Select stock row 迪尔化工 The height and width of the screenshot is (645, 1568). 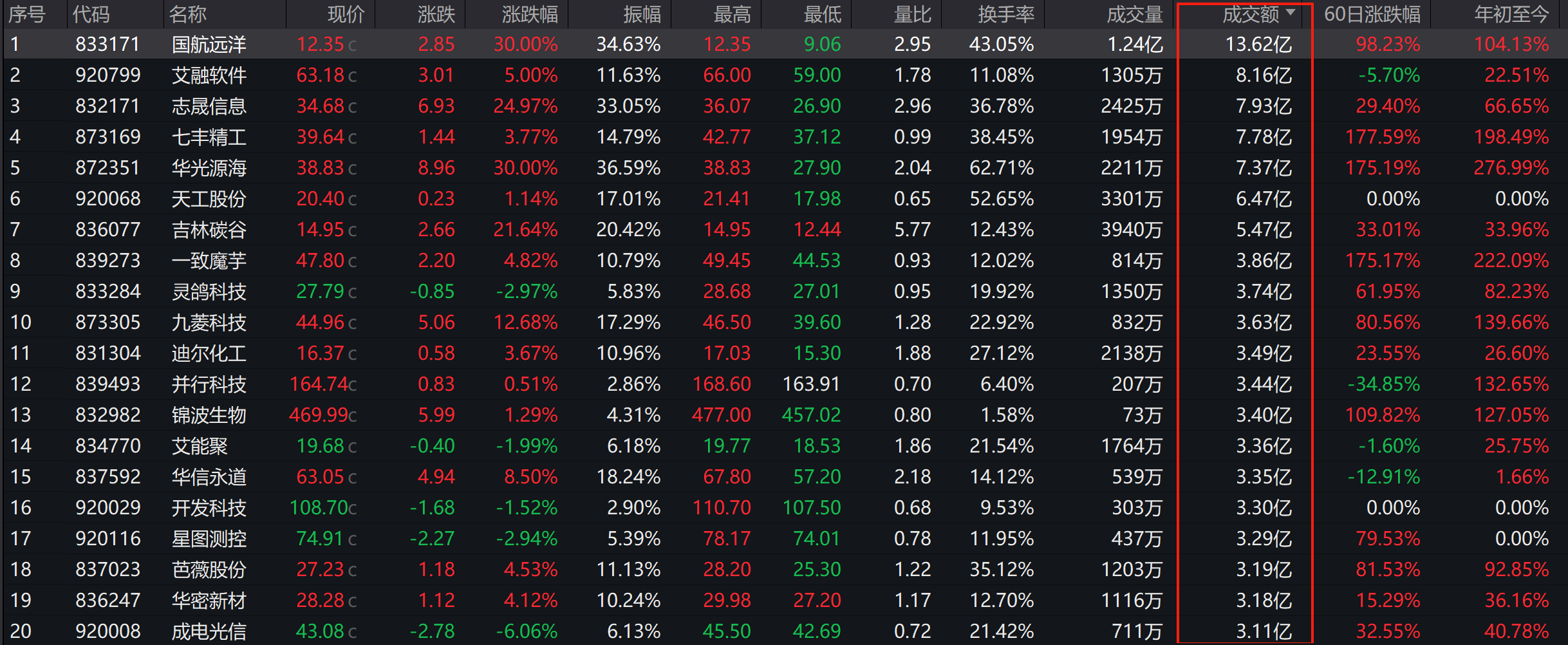pos(784,353)
